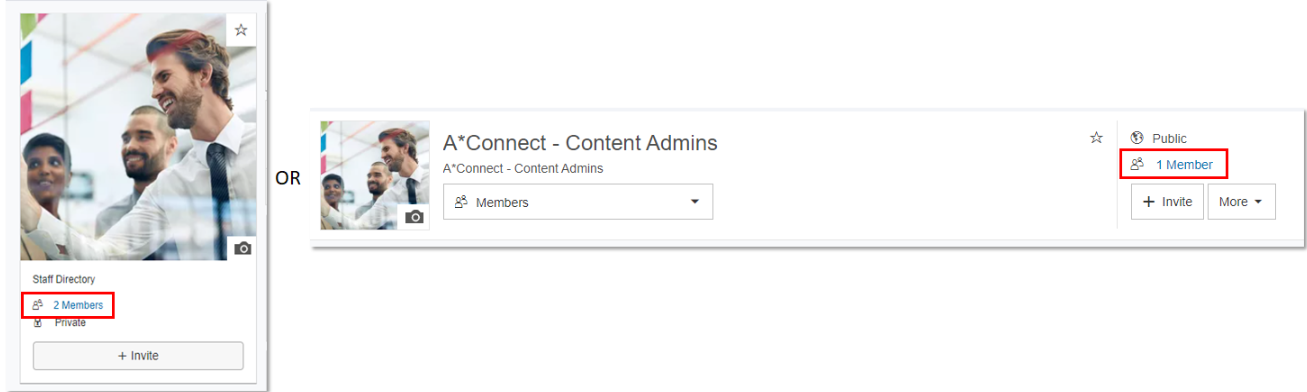Click people icon inside Members dropdown
Image resolution: width=1307 pixels, height=392 pixels.
pyautogui.click(x=461, y=202)
